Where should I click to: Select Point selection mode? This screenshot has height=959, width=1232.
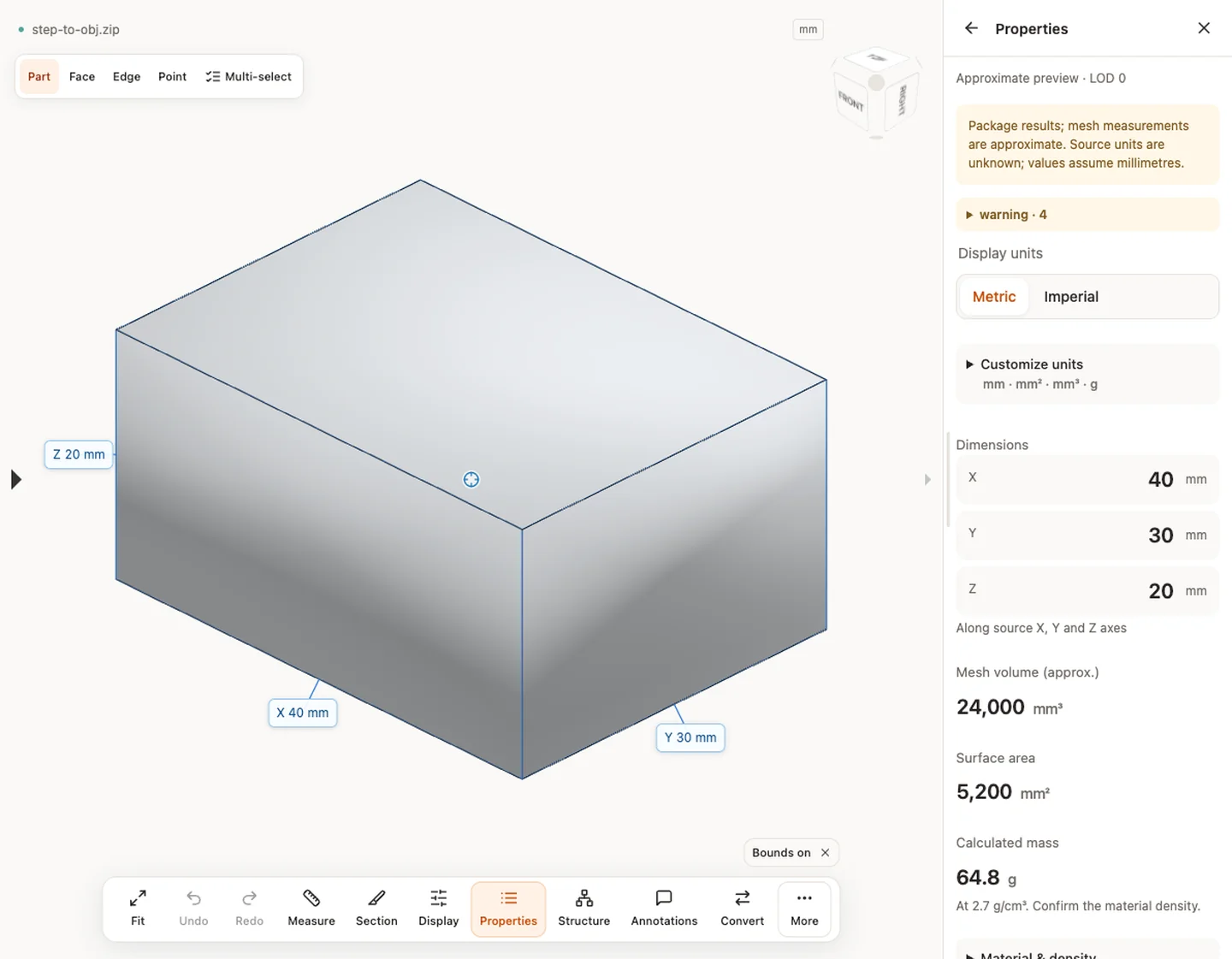[172, 76]
